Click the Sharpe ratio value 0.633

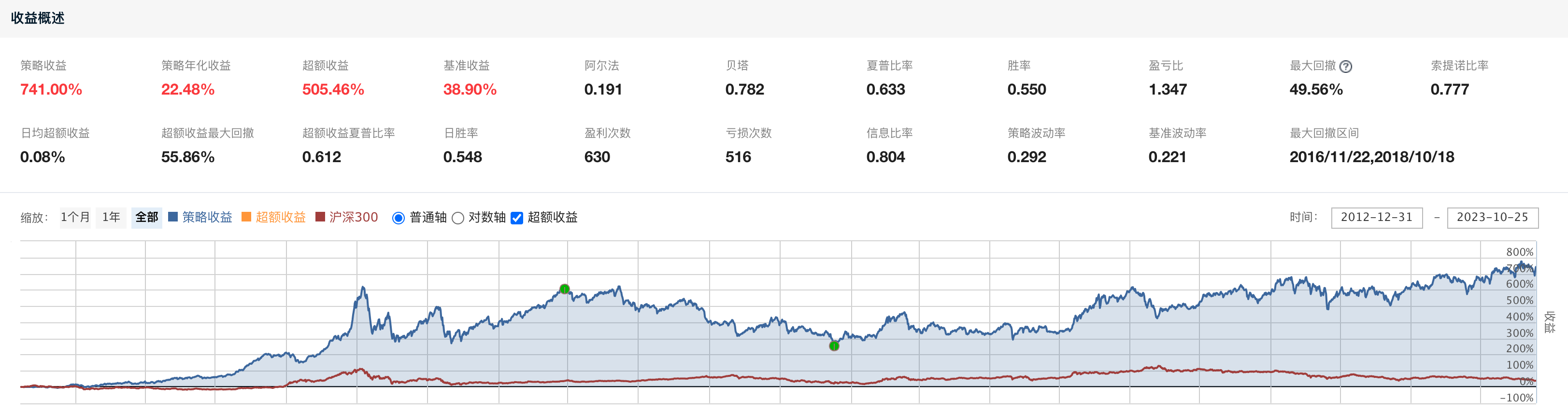[x=885, y=89]
